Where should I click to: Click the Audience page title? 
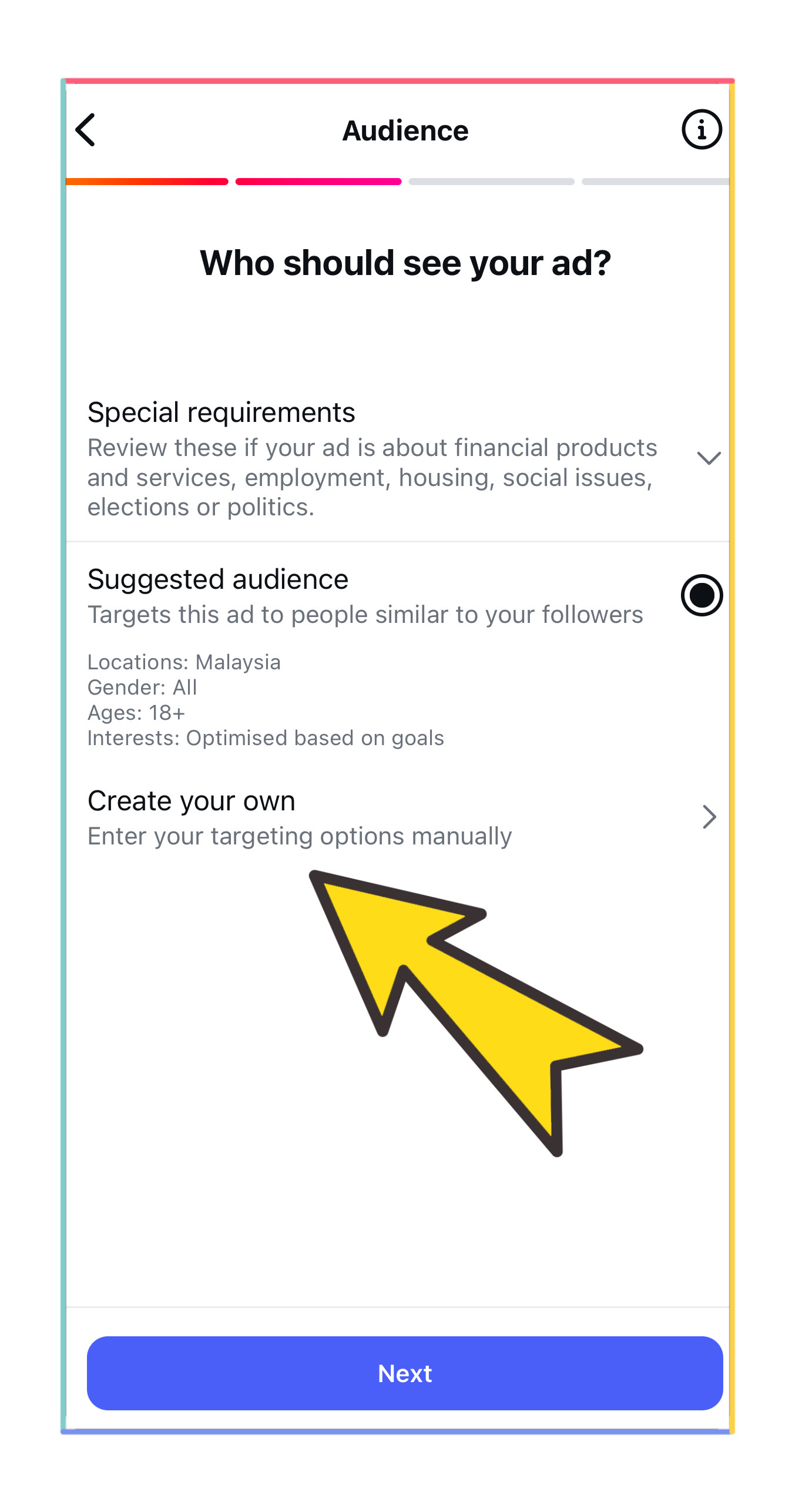click(x=405, y=130)
